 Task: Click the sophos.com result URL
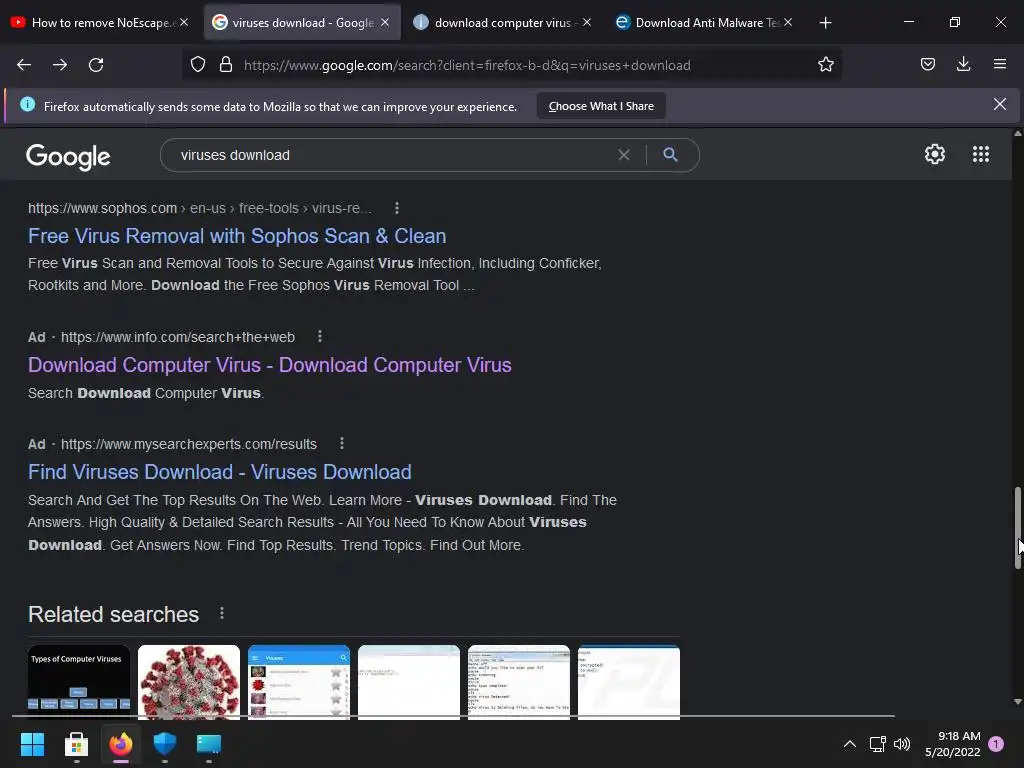pyautogui.click(x=200, y=208)
